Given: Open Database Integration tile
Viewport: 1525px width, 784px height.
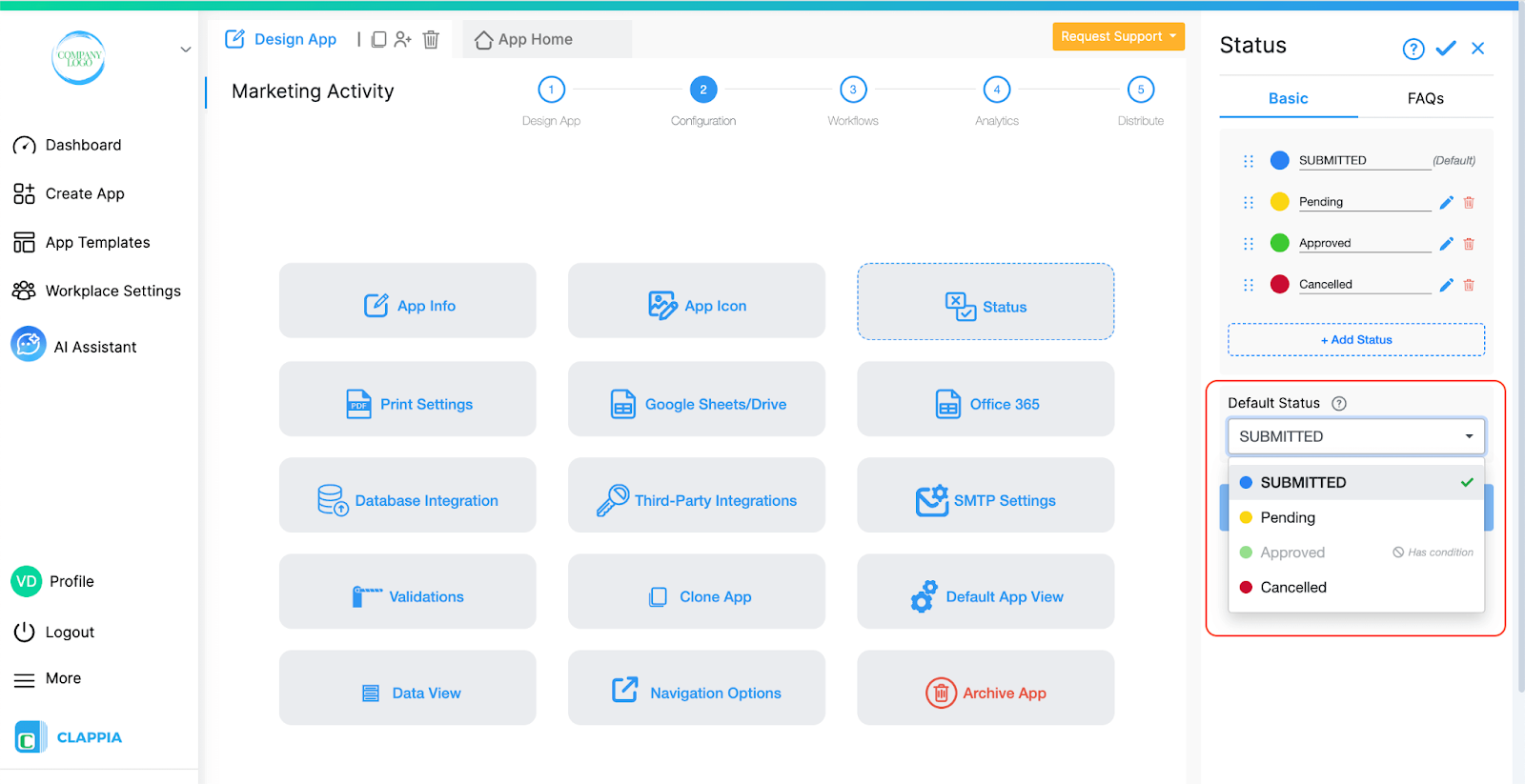Looking at the screenshot, I should tap(408, 495).
